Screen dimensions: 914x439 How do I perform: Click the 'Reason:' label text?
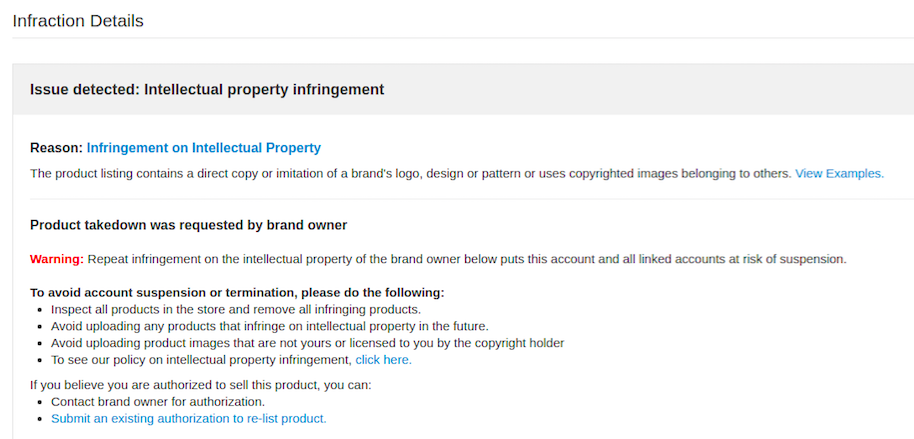coord(56,148)
